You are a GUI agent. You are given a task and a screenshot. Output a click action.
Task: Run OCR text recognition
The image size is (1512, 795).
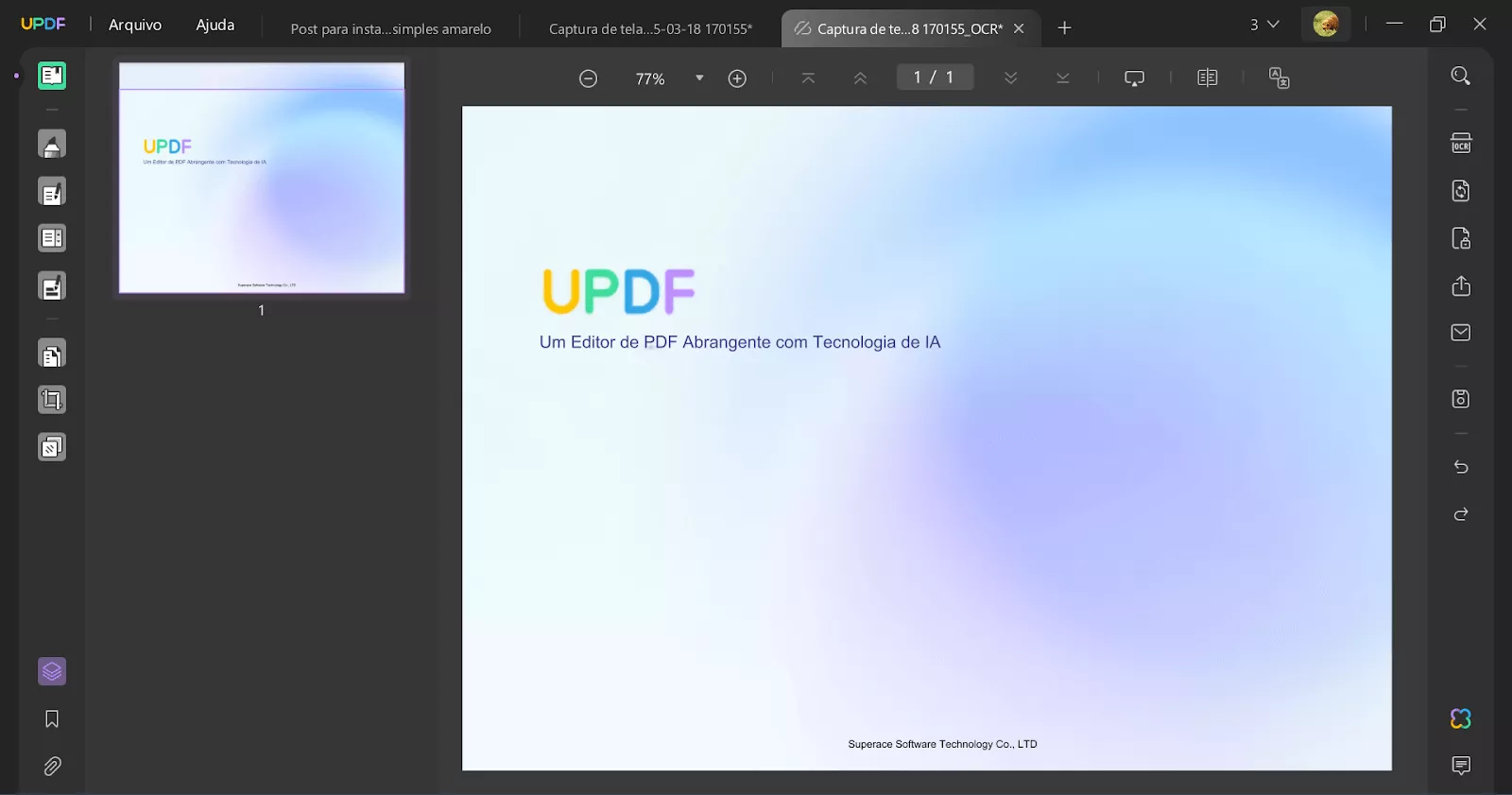[1461, 144]
